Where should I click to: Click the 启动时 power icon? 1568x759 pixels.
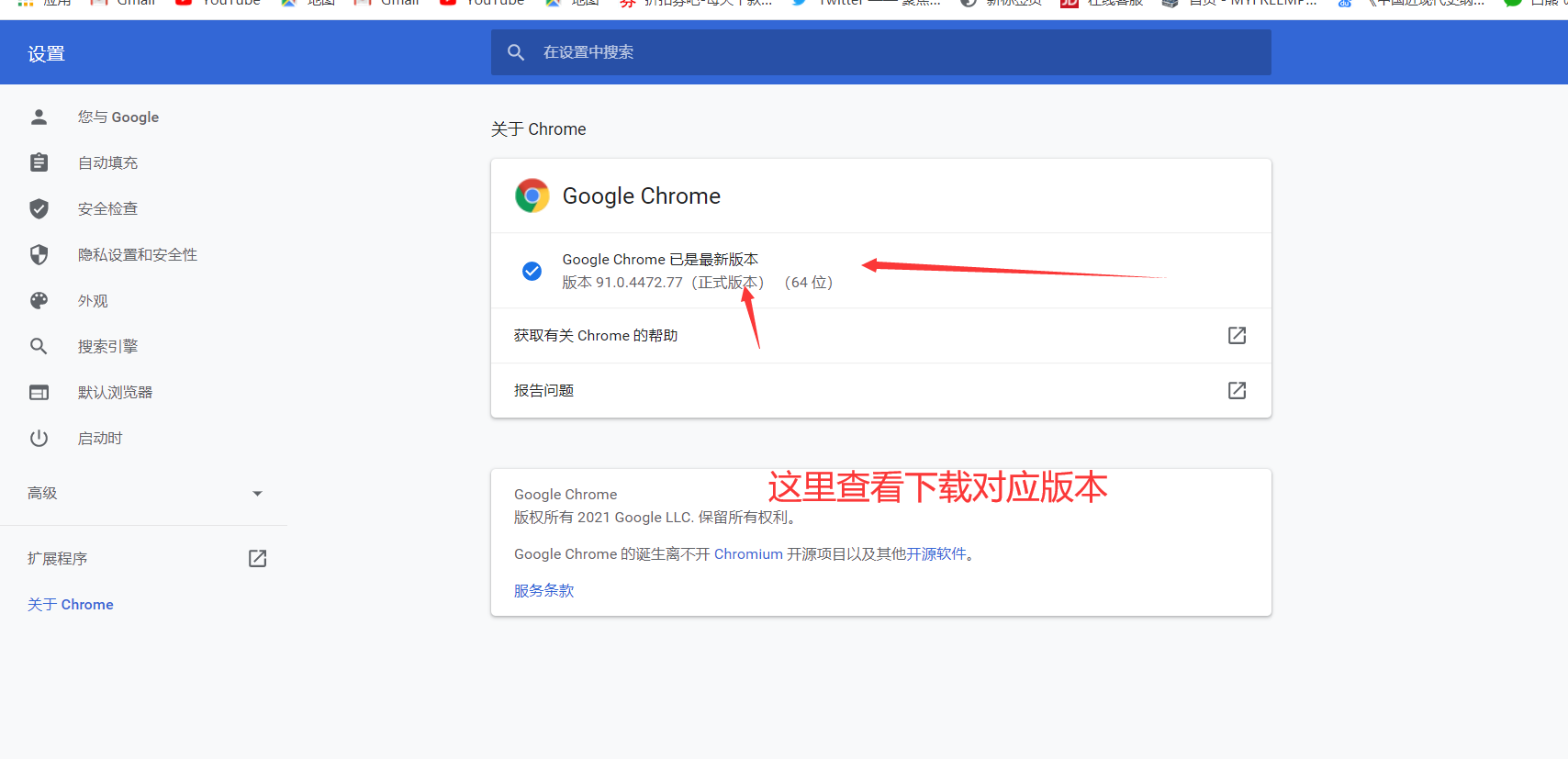39,438
